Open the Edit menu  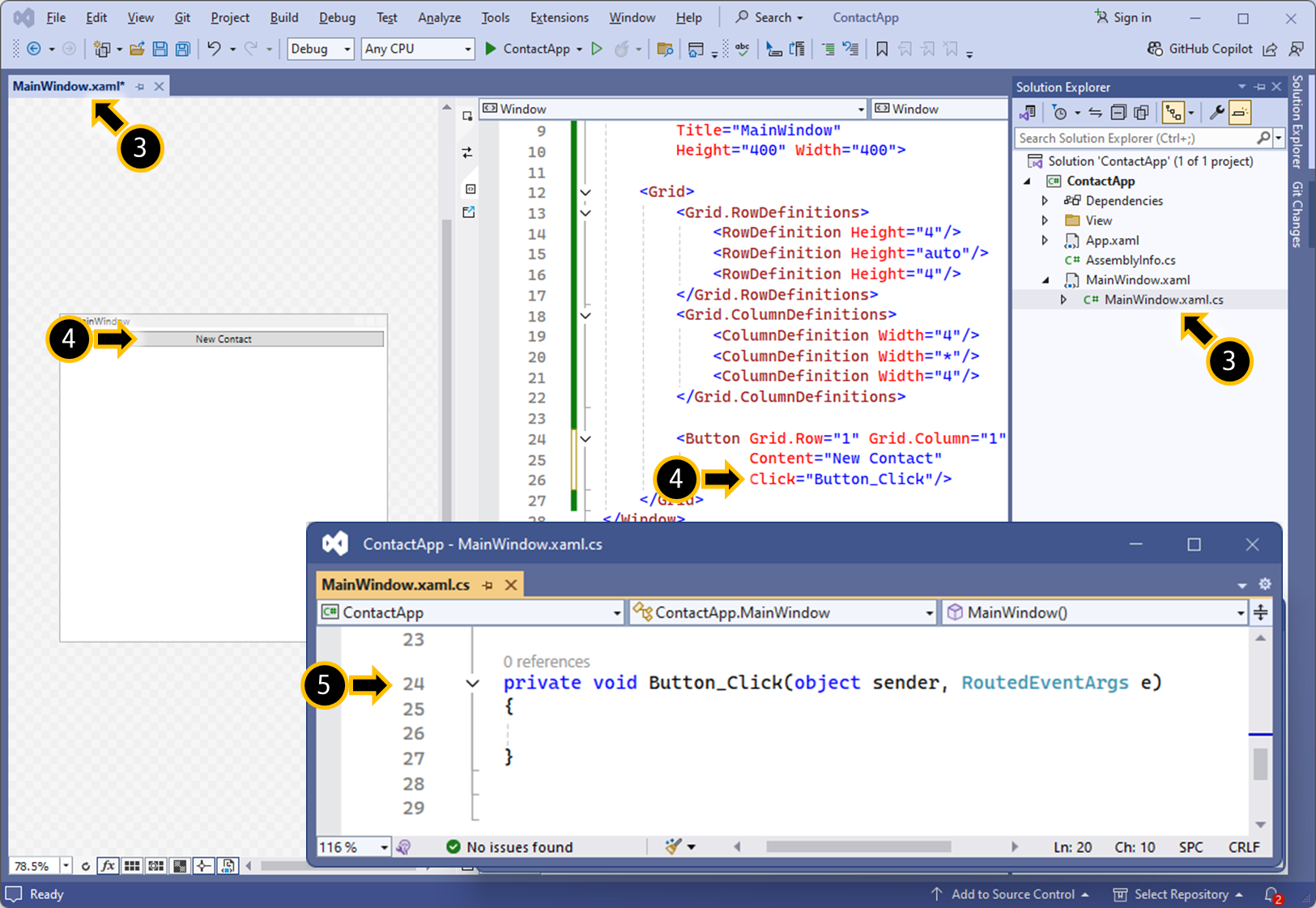pyautogui.click(x=96, y=17)
